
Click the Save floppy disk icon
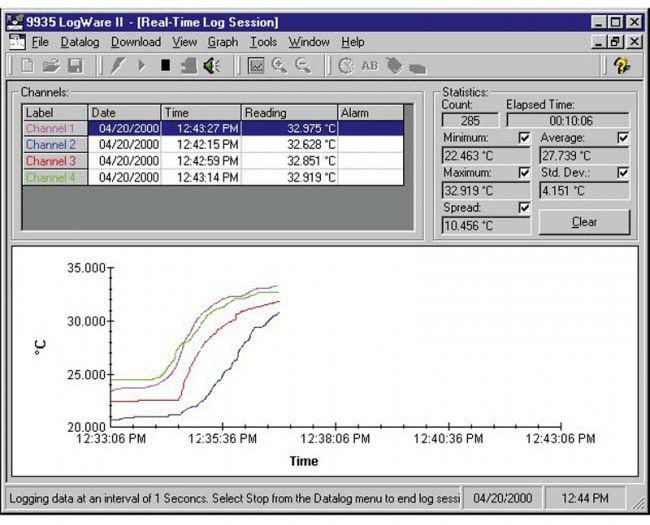tap(75, 66)
